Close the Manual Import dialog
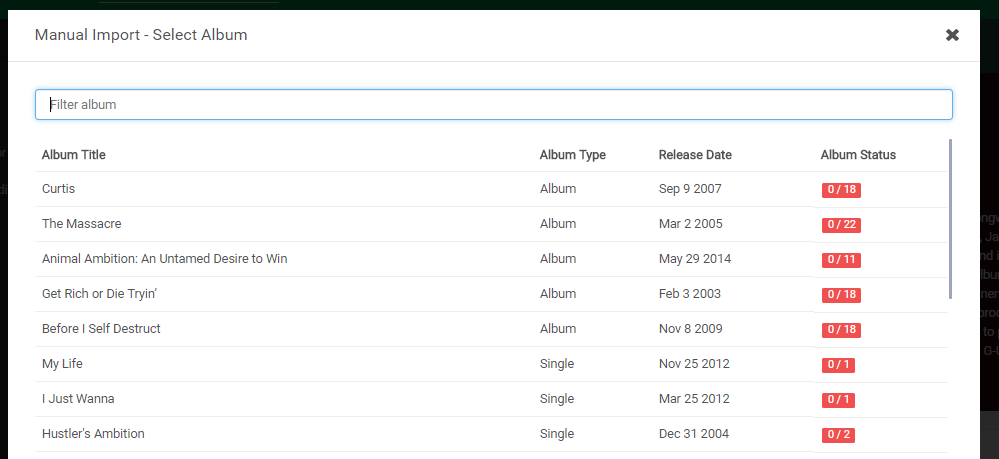This screenshot has width=999, height=459. [x=952, y=35]
